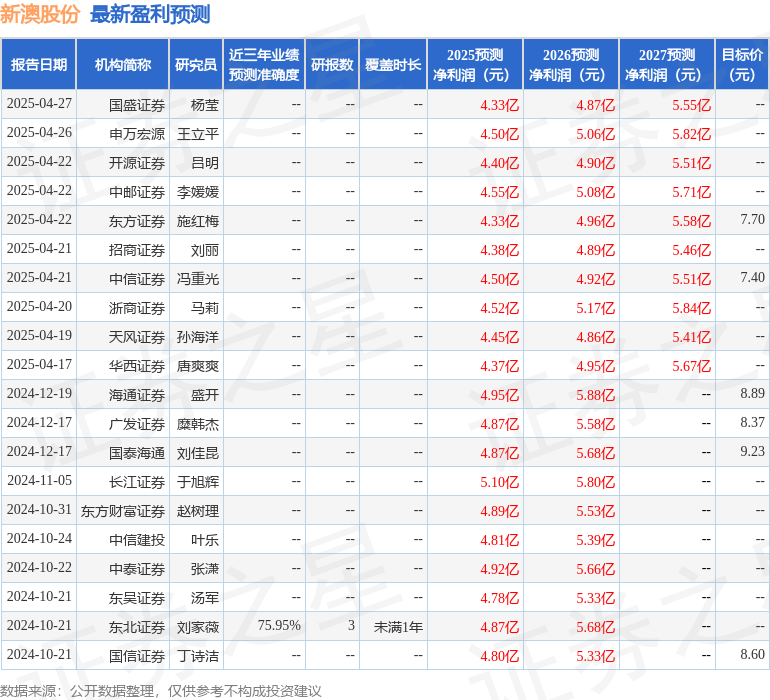Select the 2026预测净利润 column header

[x=570, y=65]
